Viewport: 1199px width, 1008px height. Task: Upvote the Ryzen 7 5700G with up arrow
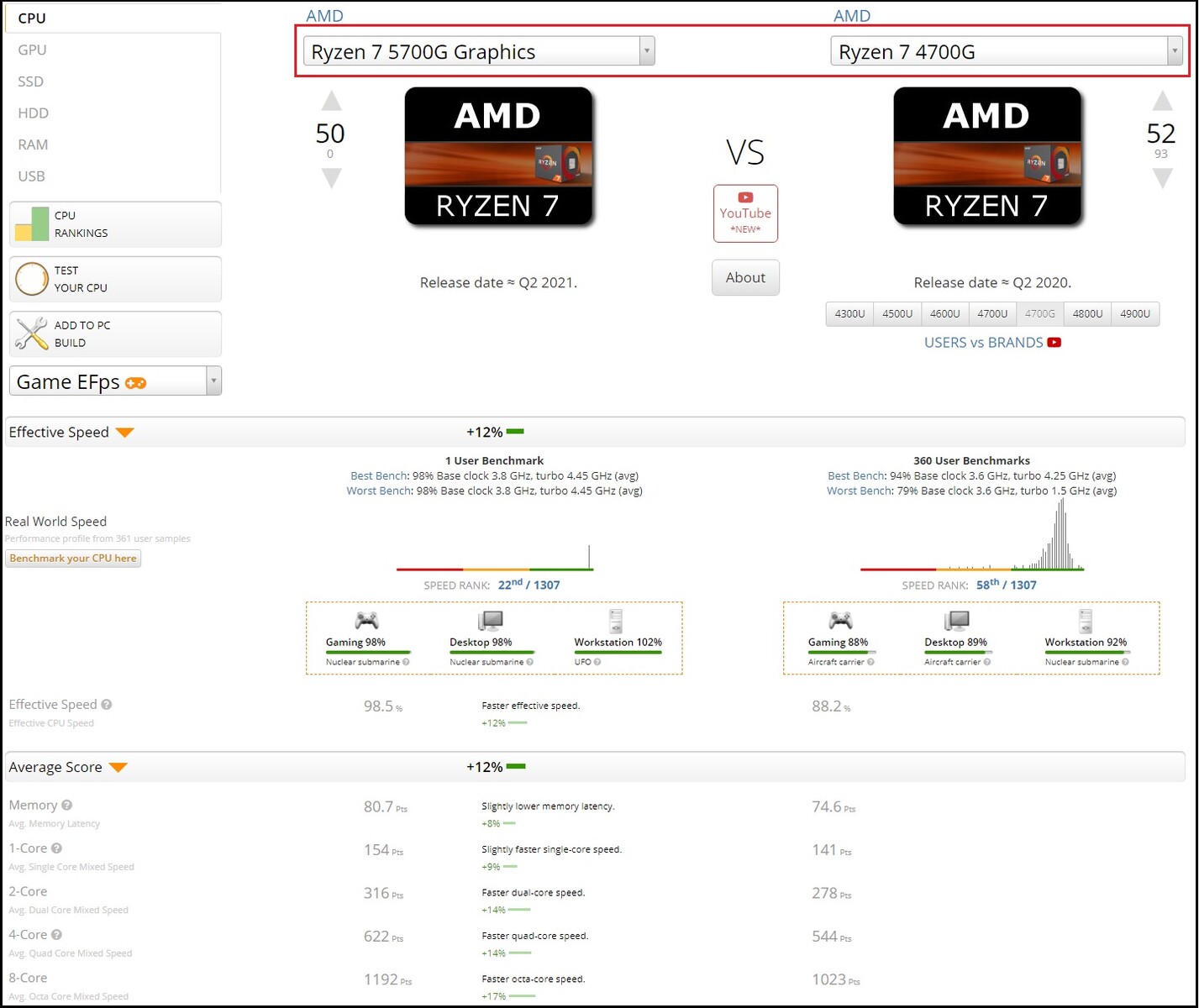pos(331,100)
